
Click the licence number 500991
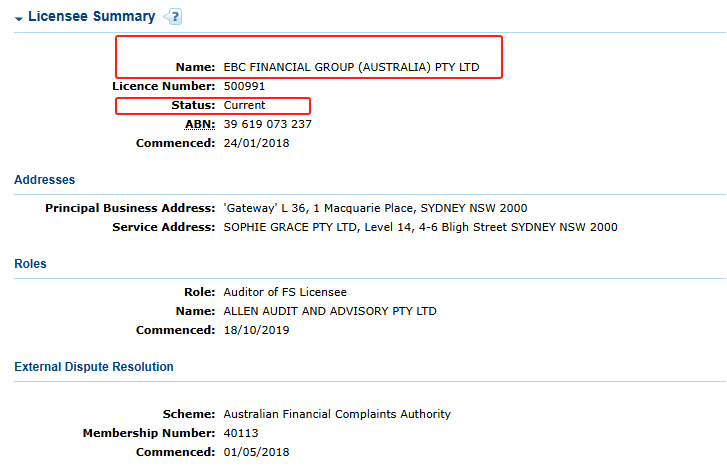click(x=244, y=86)
